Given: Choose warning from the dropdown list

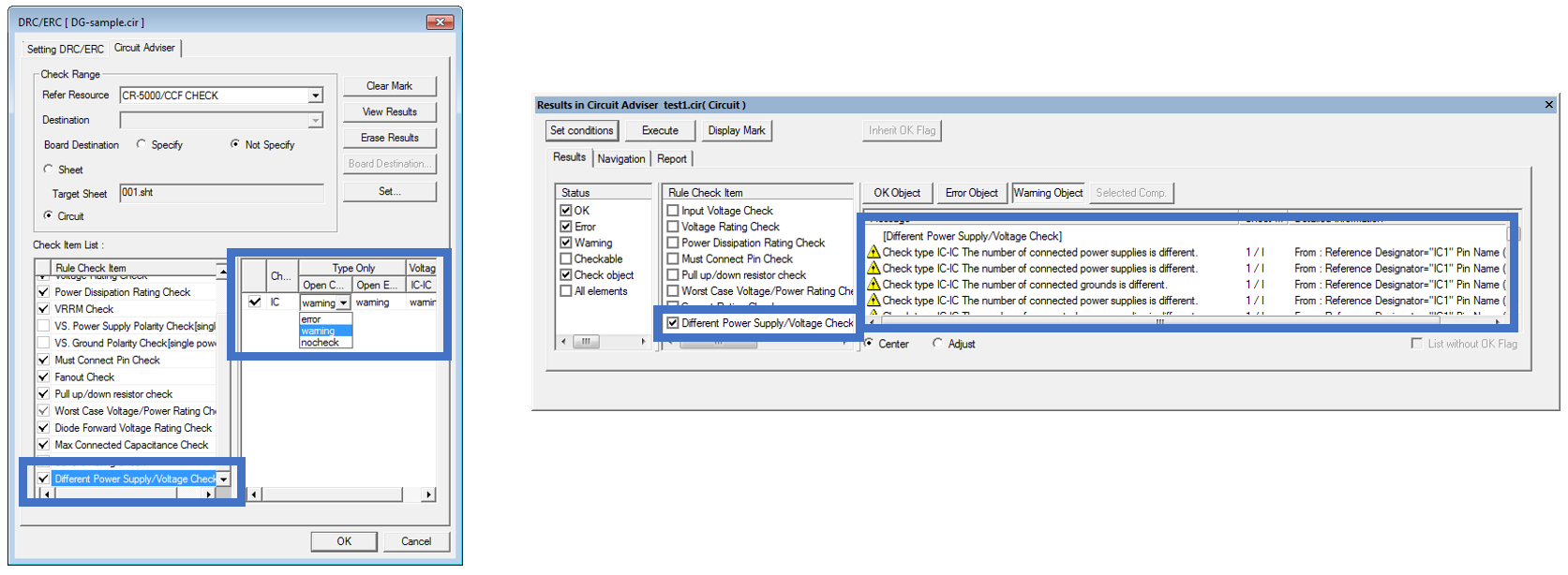Looking at the screenshot, I should pyautogui.click(x=325, y=331).
